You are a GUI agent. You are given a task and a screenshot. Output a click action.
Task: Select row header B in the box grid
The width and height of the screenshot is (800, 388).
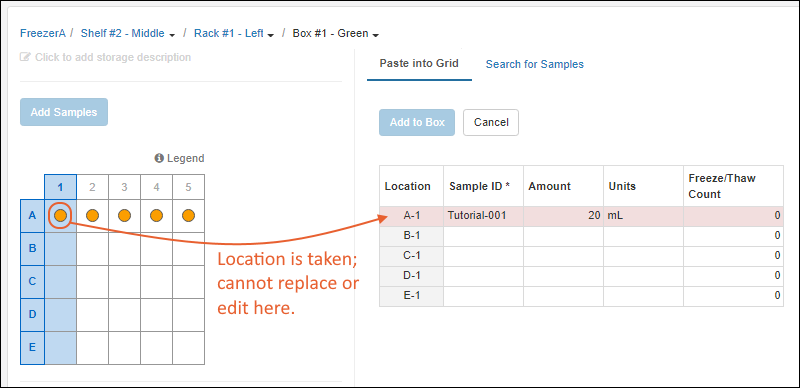(32, 249)
